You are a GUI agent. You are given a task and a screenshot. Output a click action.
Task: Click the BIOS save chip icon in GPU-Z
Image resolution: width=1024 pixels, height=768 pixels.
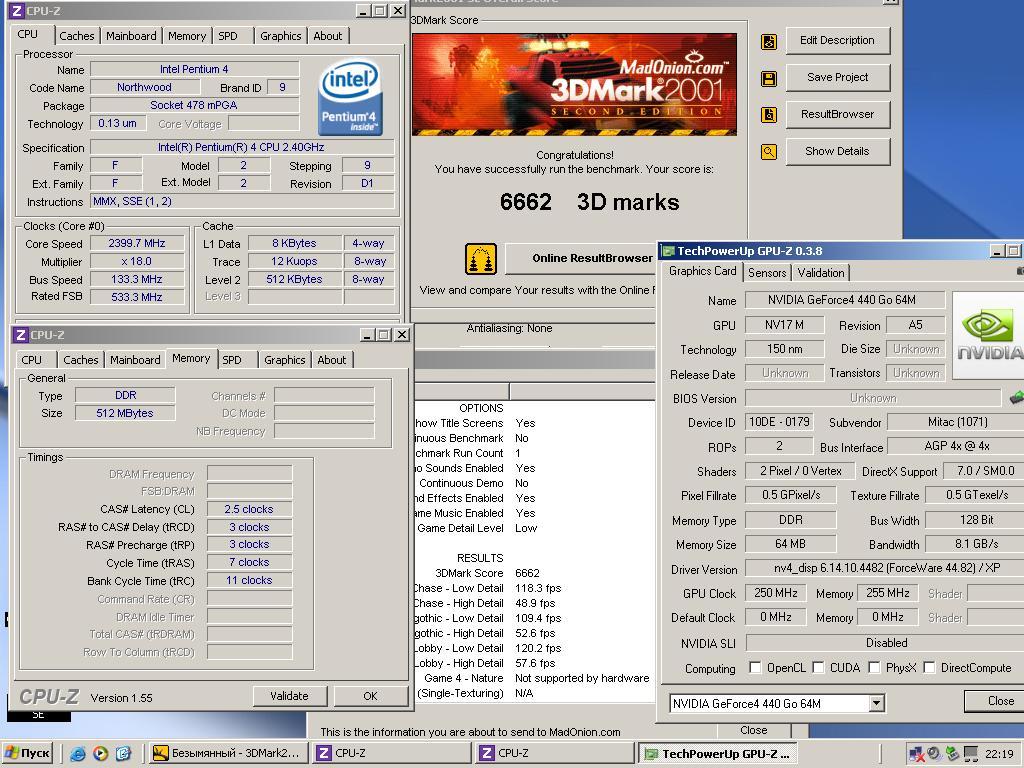1016,397
